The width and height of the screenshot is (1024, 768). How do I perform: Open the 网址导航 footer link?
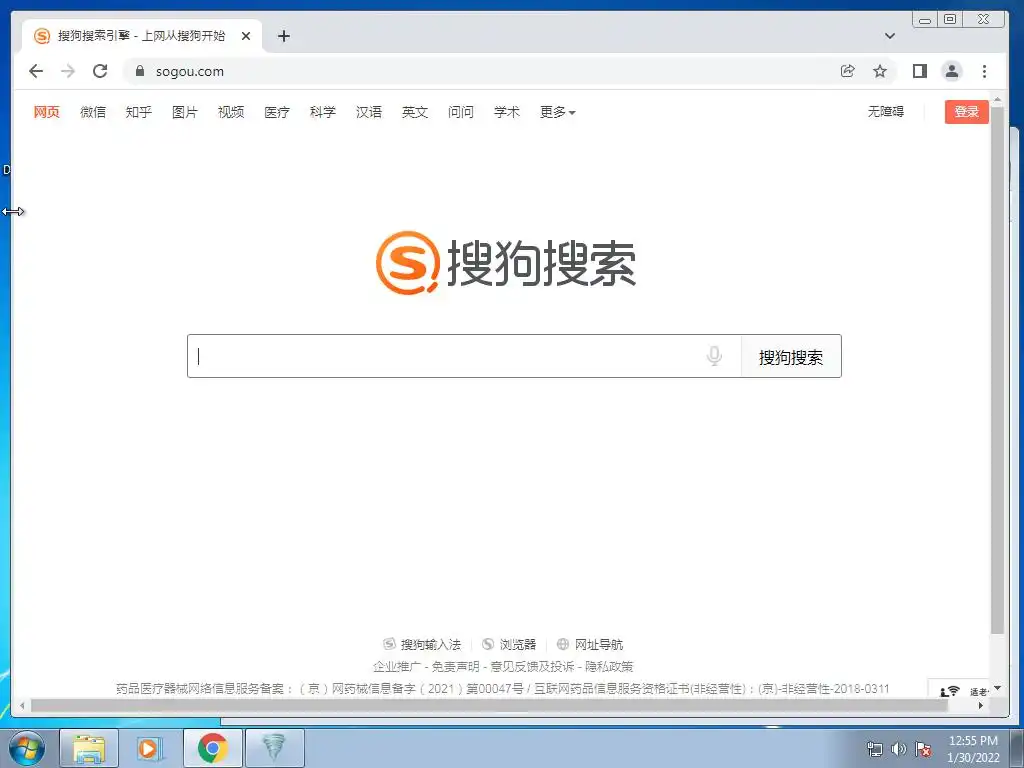(x=590, y=645)
